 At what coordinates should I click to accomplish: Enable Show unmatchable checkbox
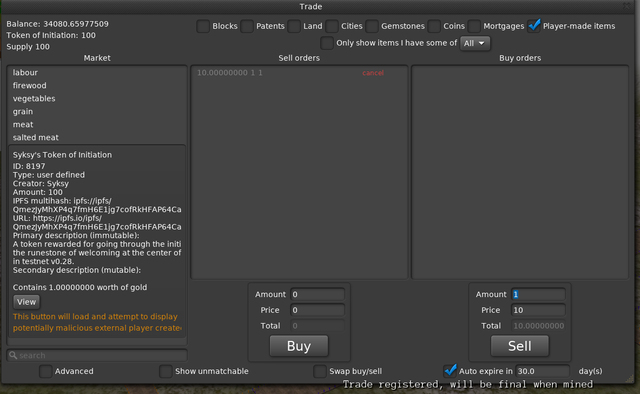click(165, 372)
